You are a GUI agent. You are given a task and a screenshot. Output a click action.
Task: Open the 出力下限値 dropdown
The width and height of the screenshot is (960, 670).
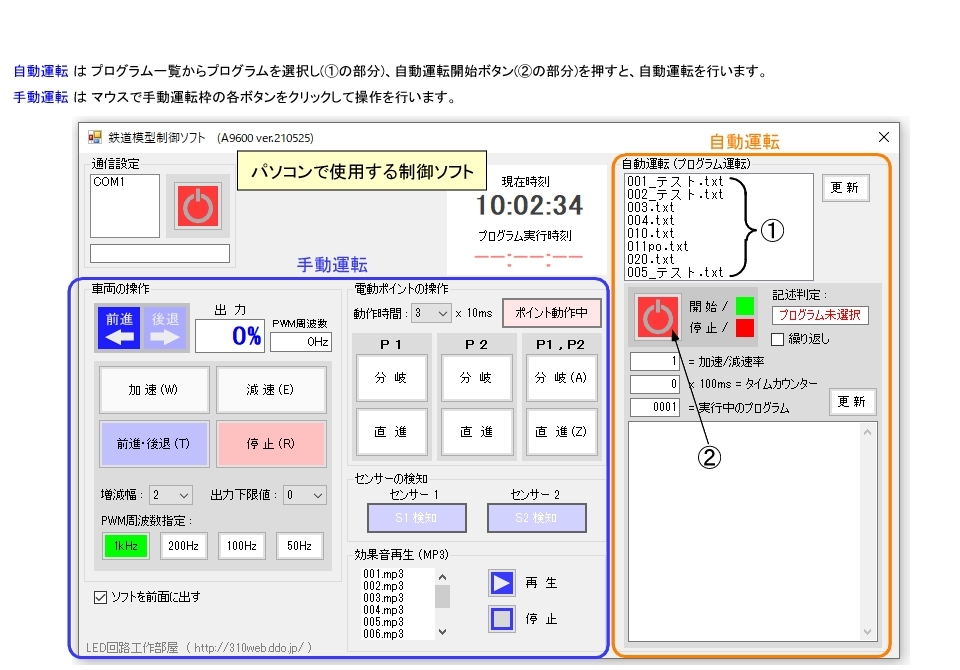pyautogui.click(x=304, y=495)
